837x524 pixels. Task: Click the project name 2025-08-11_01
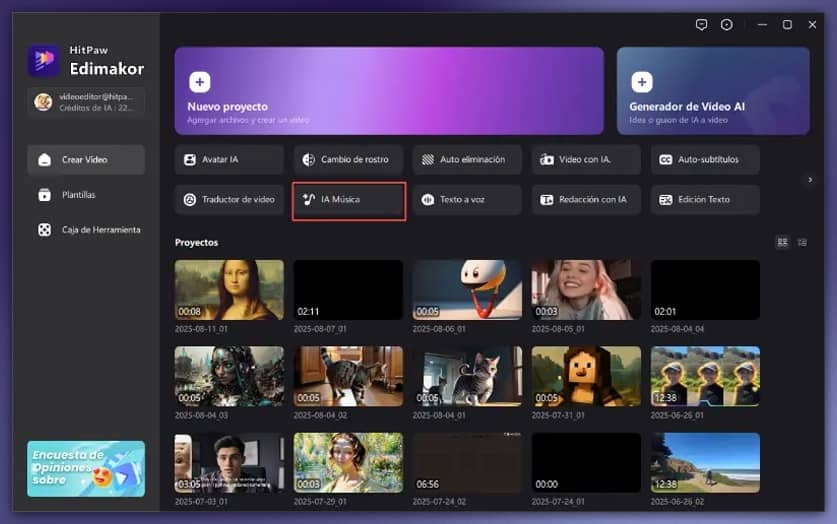click(201, 329)
